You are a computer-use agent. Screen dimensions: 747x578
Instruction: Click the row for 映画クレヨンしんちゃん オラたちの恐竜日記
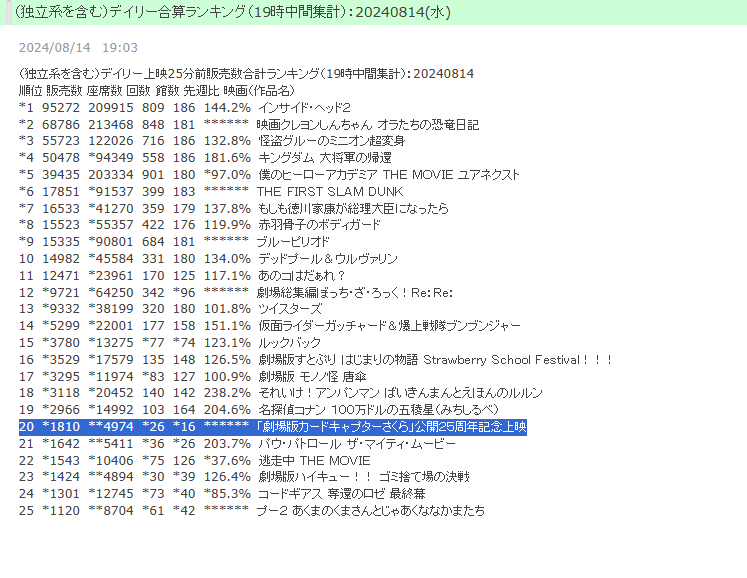tap(249, 125)
